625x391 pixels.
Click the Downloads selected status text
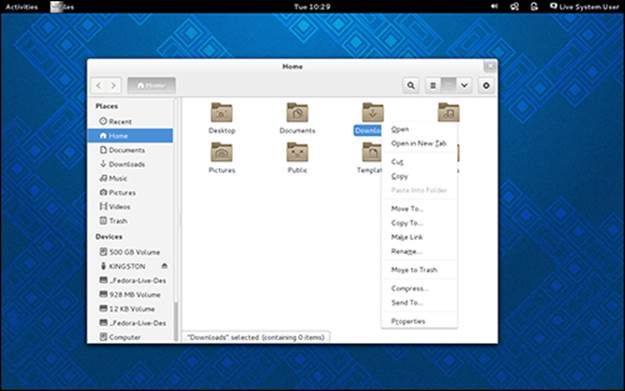click(256, 337)
